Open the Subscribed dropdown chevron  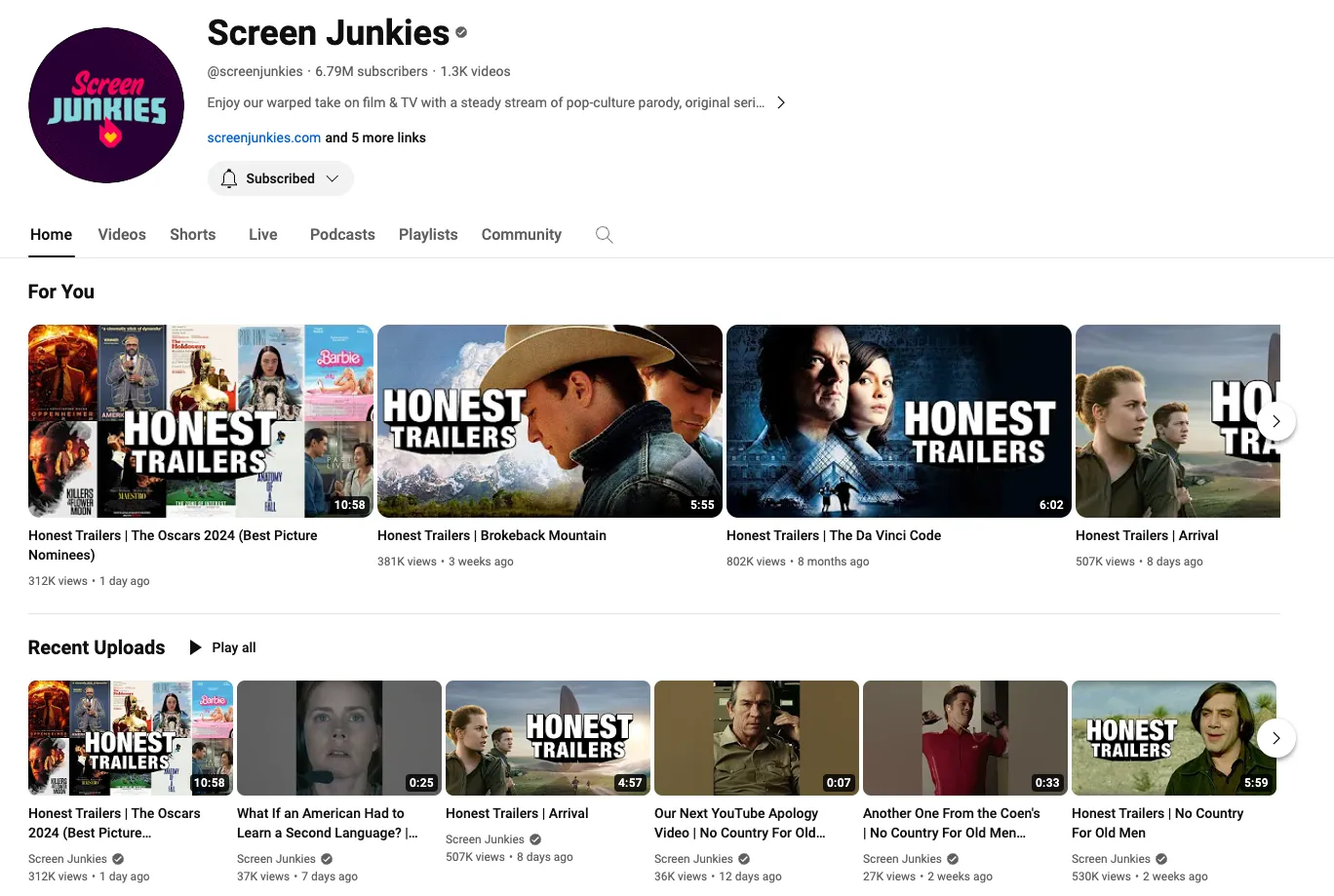coord(333,178)
